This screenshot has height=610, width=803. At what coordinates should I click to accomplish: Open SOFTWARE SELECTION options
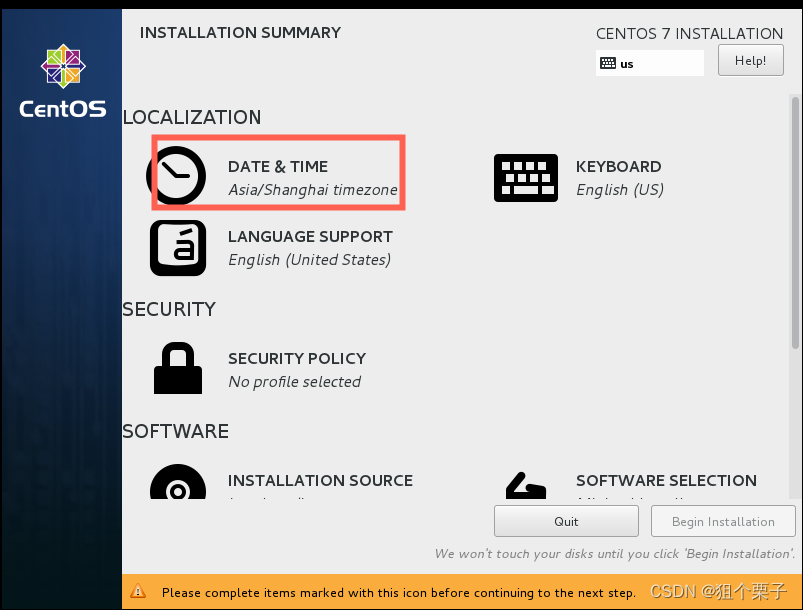(666, 480)
